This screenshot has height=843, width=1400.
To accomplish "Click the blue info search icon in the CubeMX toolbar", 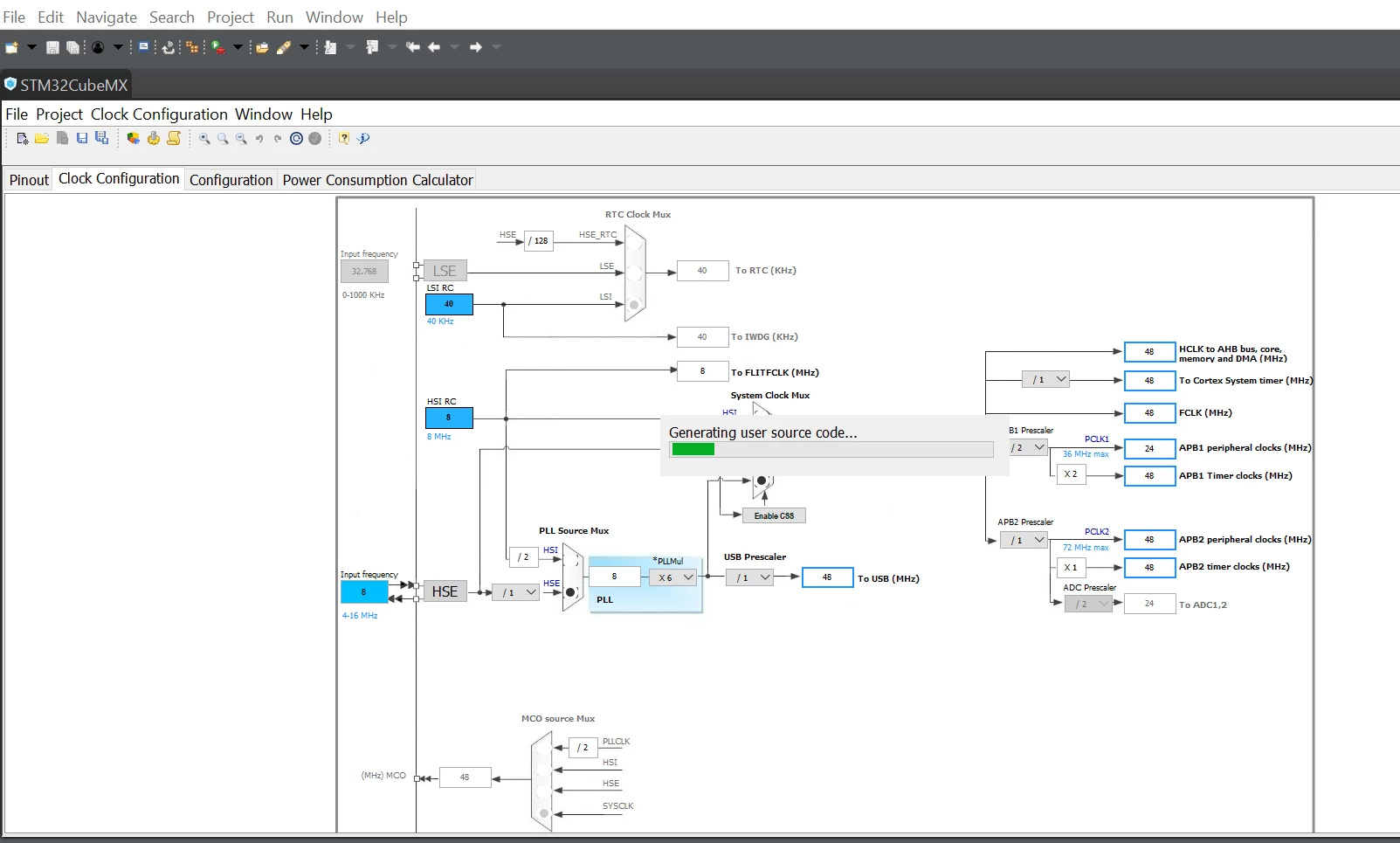I will (363, 138).
